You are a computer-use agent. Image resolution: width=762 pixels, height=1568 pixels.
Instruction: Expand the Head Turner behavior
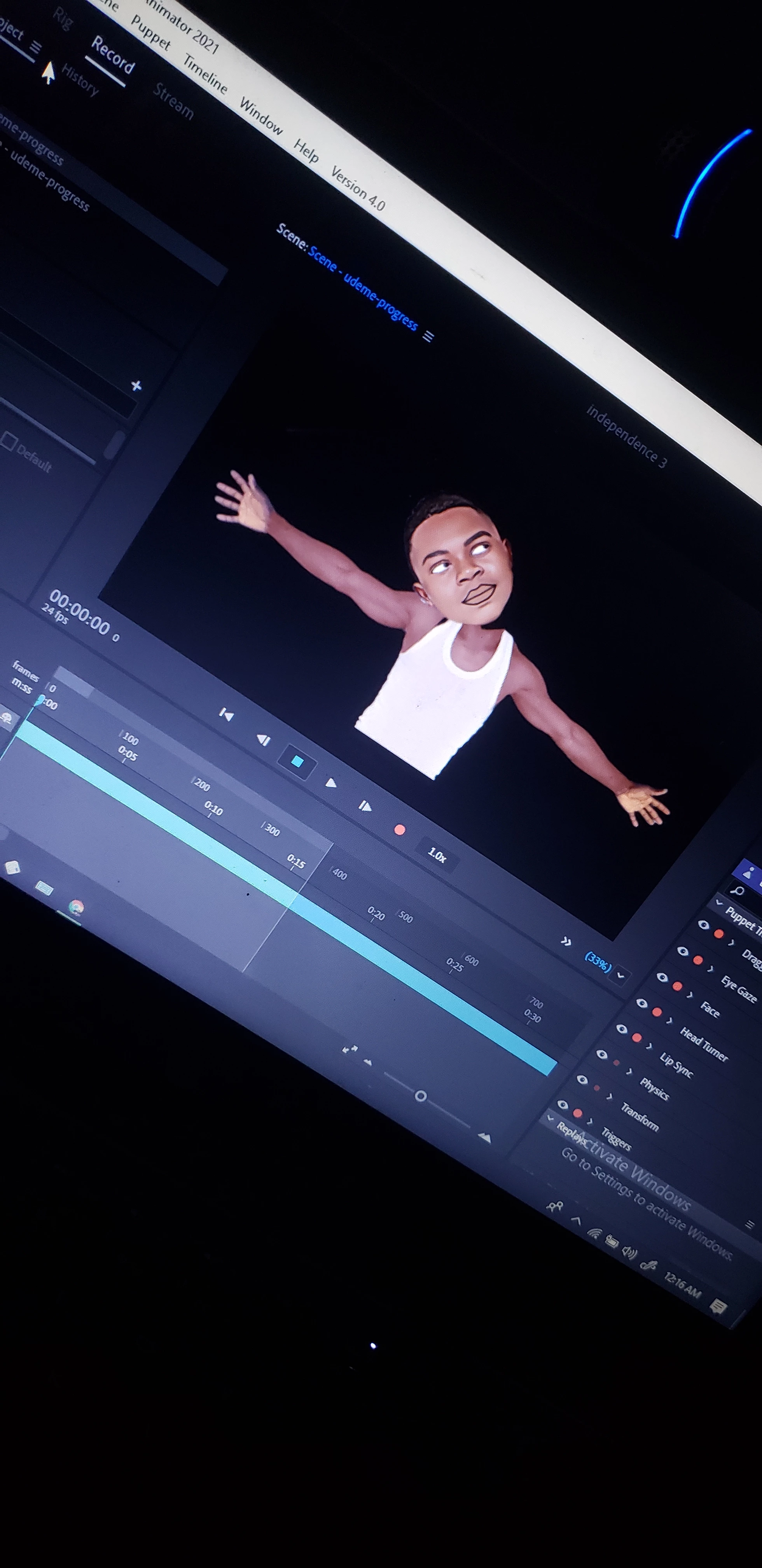669,1020
